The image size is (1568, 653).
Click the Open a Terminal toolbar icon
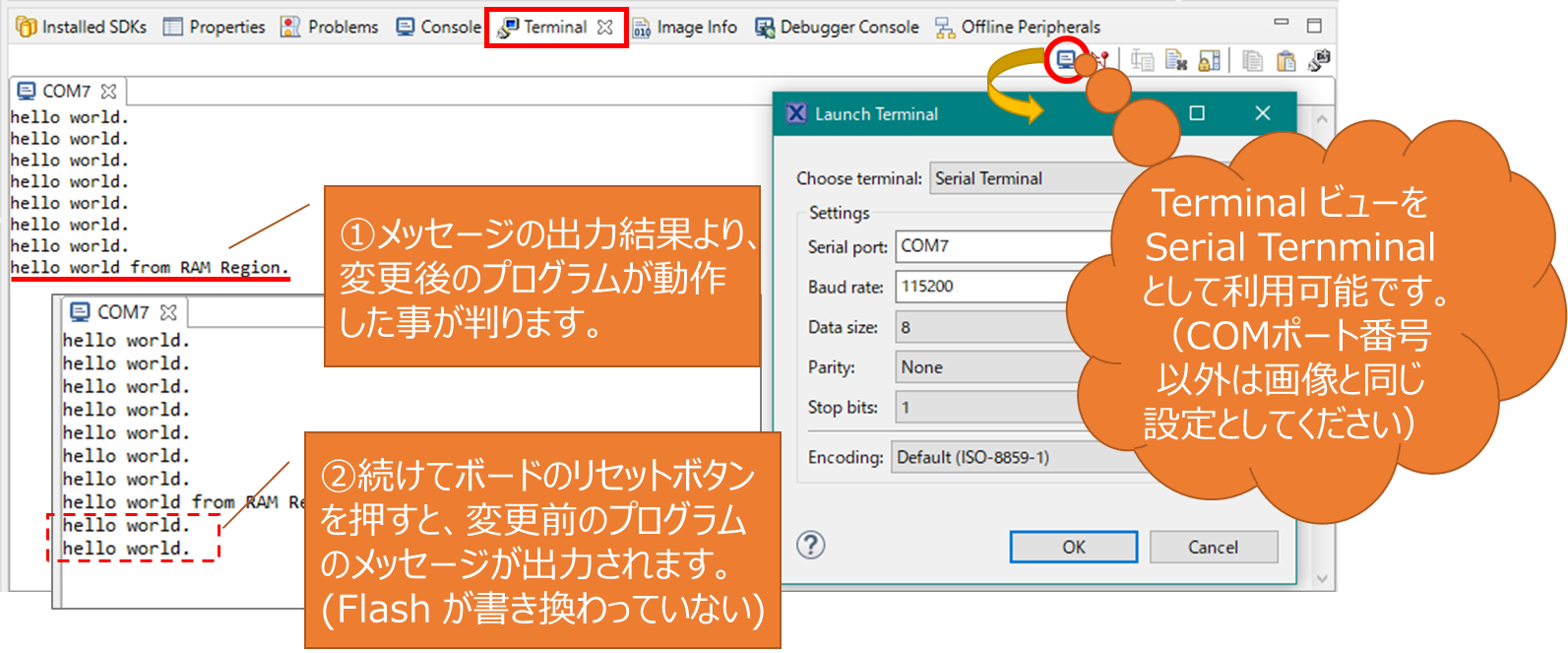click(1065, 60)
